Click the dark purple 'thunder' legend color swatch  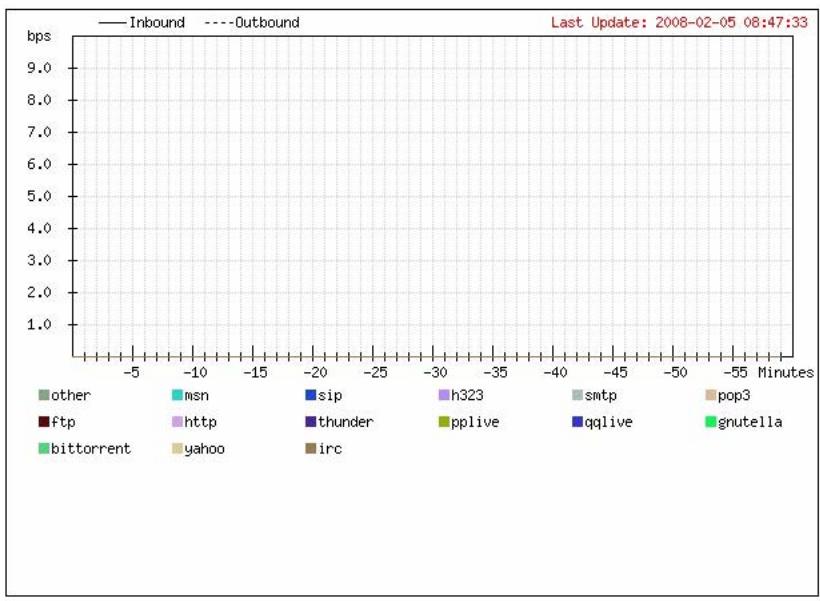(x=311, y=422)
